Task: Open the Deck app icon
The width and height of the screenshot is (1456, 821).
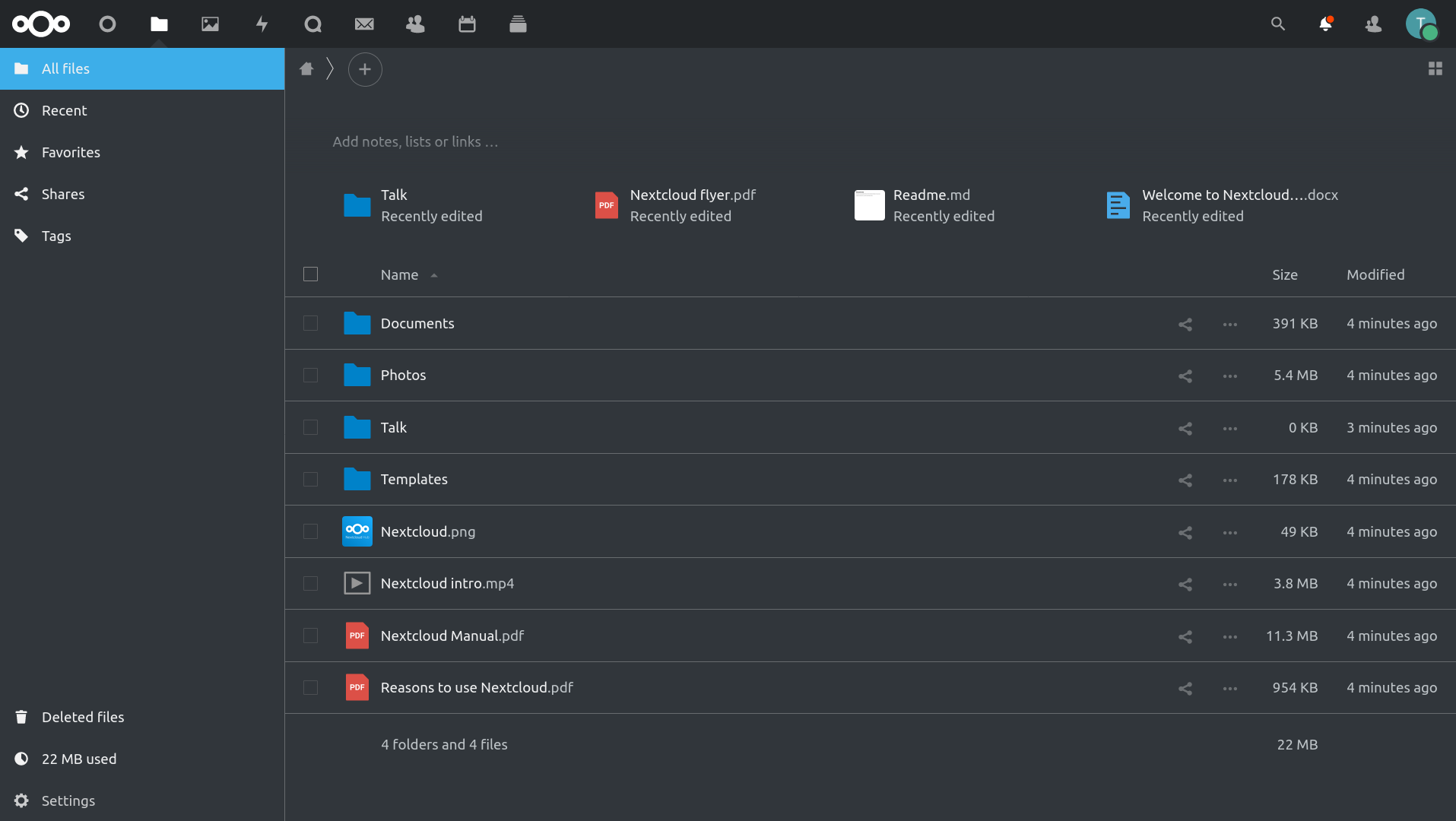Action: click(x=518, y=24)
